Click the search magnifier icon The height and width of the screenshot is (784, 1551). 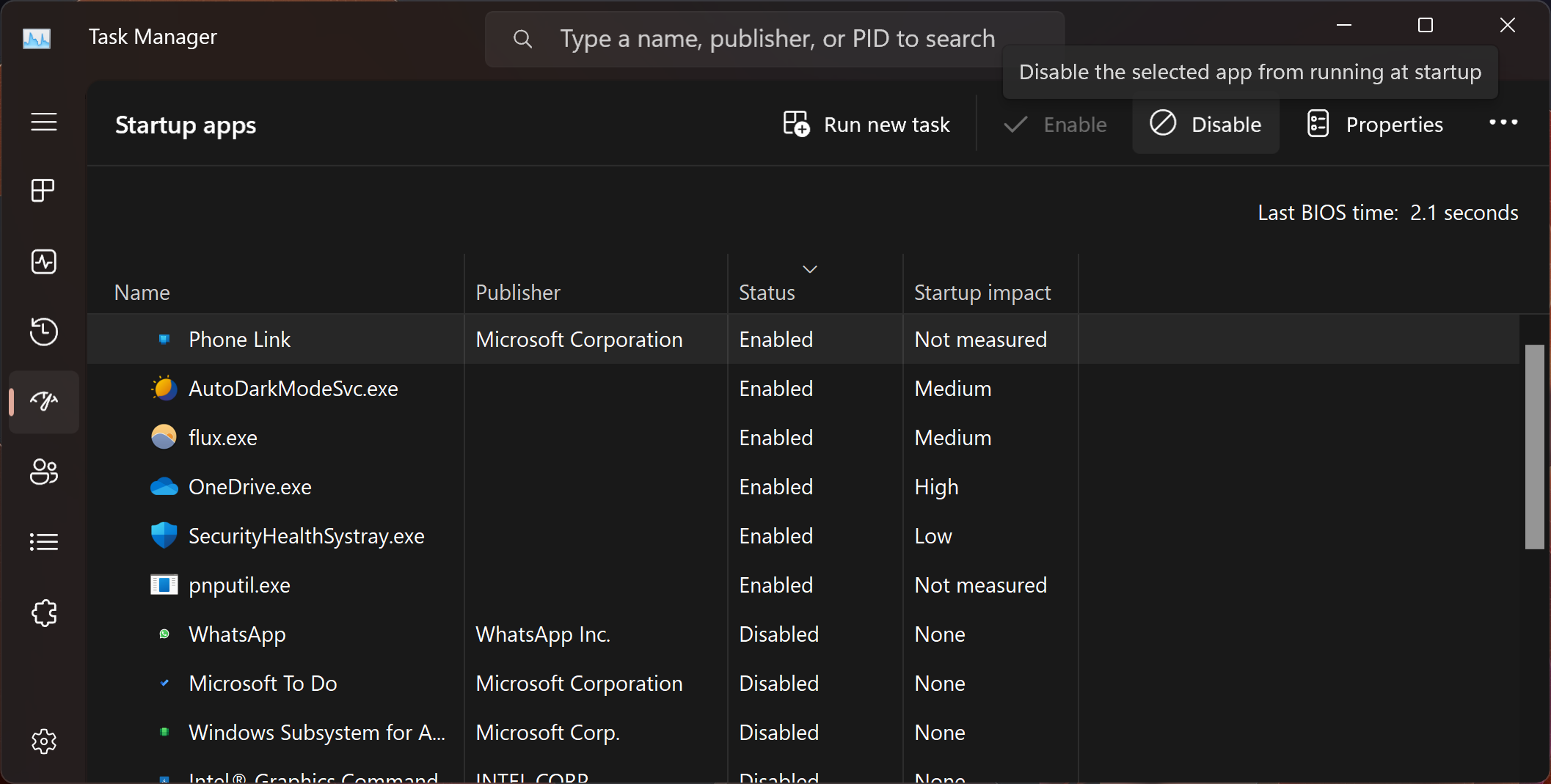522,39
